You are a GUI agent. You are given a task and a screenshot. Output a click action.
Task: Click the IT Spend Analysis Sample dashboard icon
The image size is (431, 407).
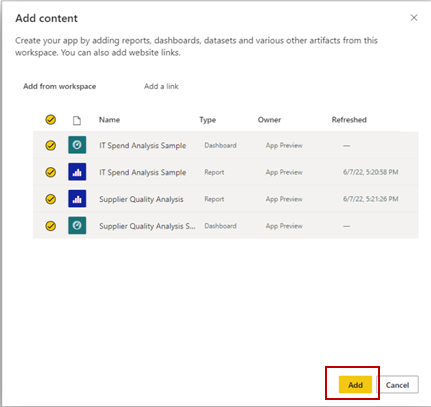[x=77, y=145]
